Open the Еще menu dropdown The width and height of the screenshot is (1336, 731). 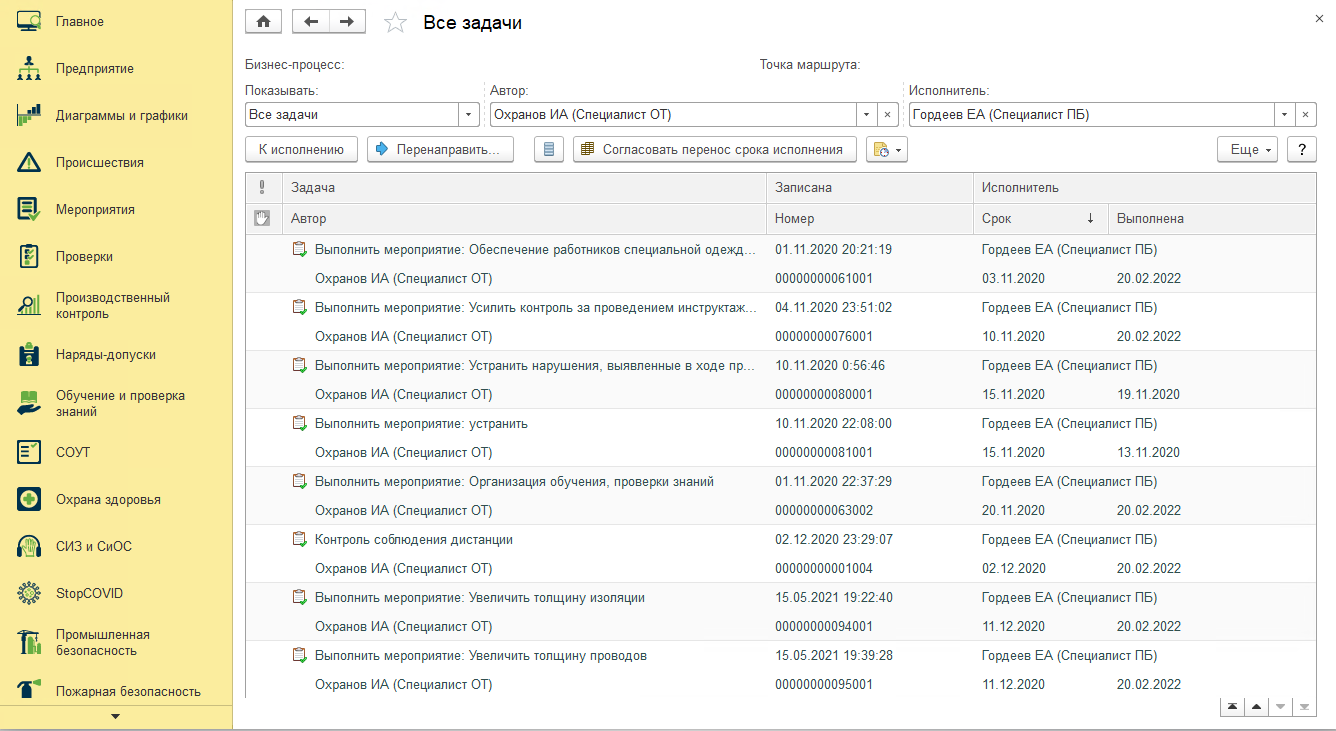pos(1247,150)
